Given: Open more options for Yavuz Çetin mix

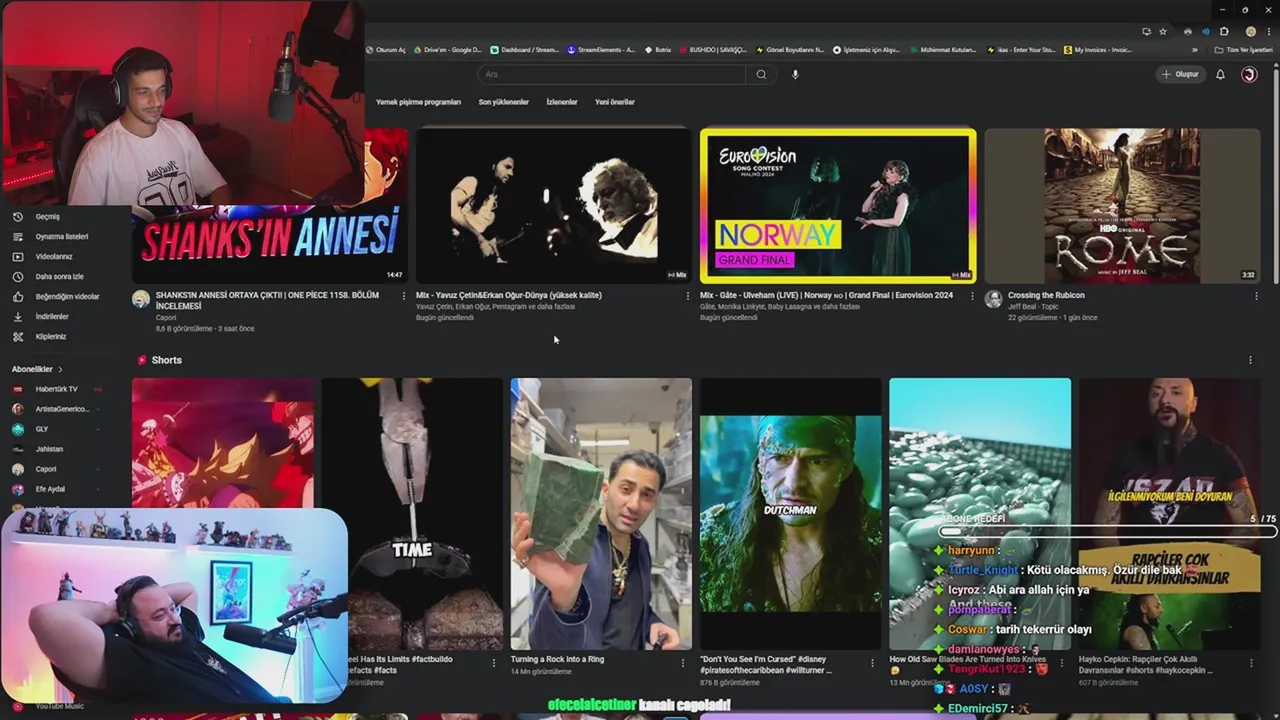Looking at the screenshot, I should click(x=688, y=296).
